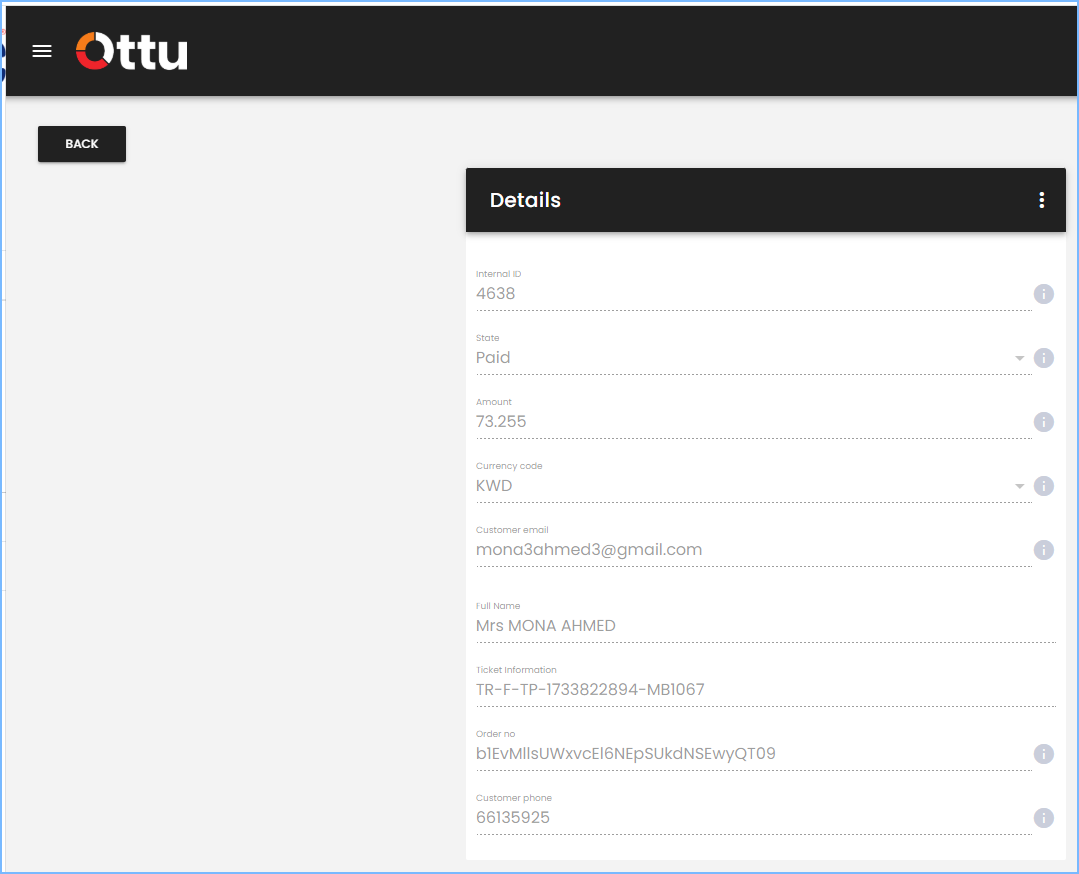Click the info icon beside Customer email
This screenshot has width=1079, height=874.
[1043, 550]
